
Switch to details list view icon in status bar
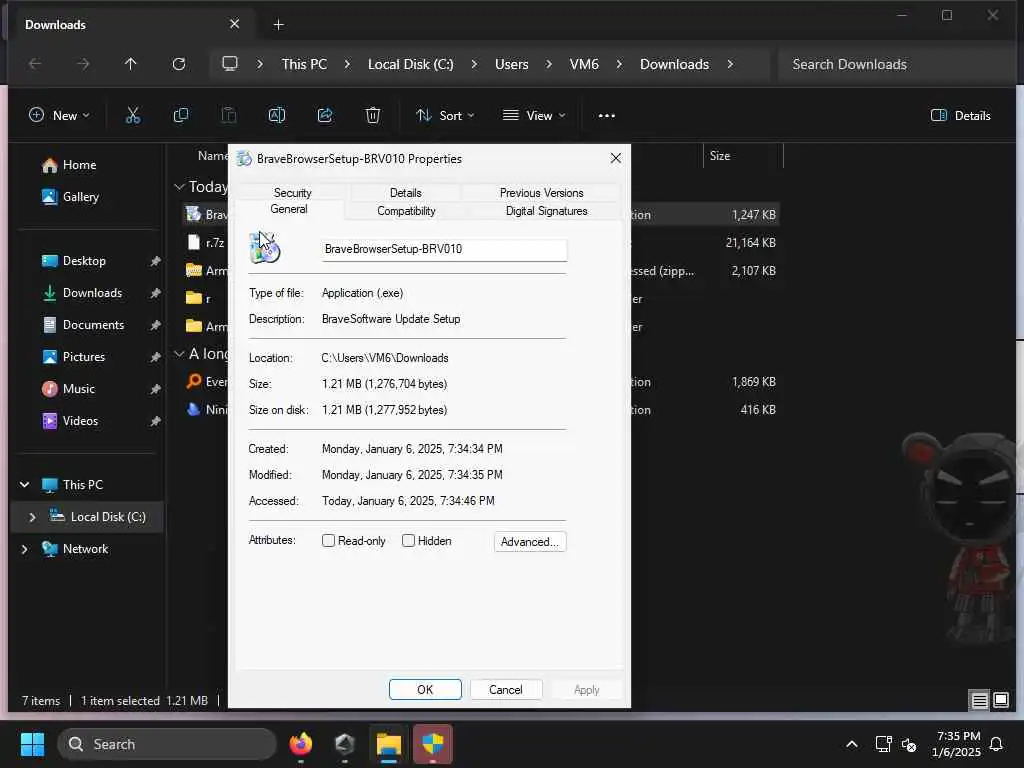980,701
